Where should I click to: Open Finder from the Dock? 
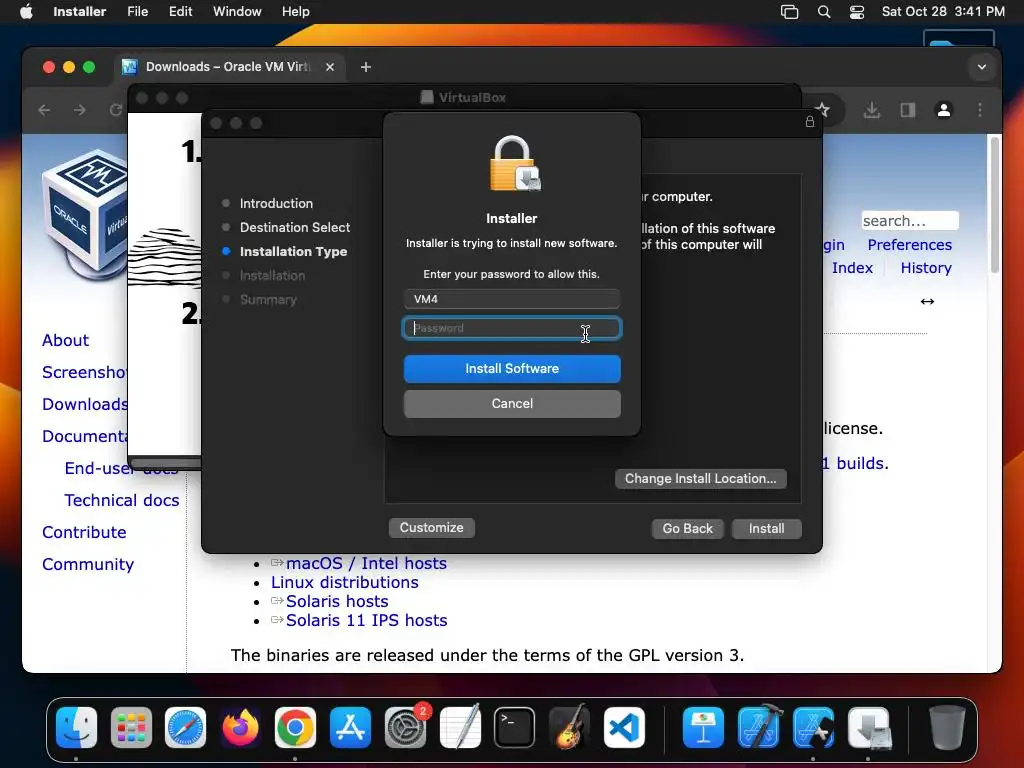click(76, 728)
